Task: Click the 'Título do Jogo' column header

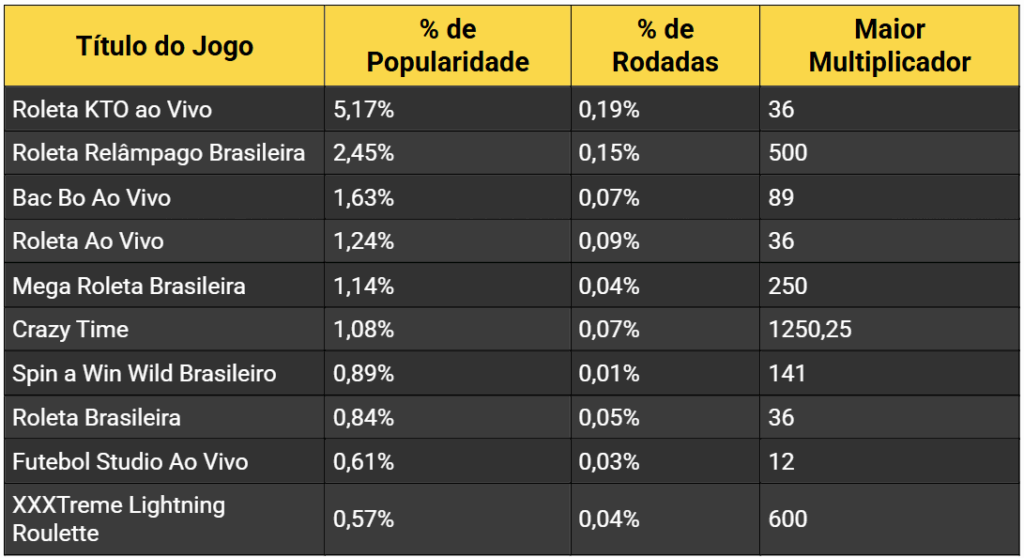Action: [x=165, y=46]
